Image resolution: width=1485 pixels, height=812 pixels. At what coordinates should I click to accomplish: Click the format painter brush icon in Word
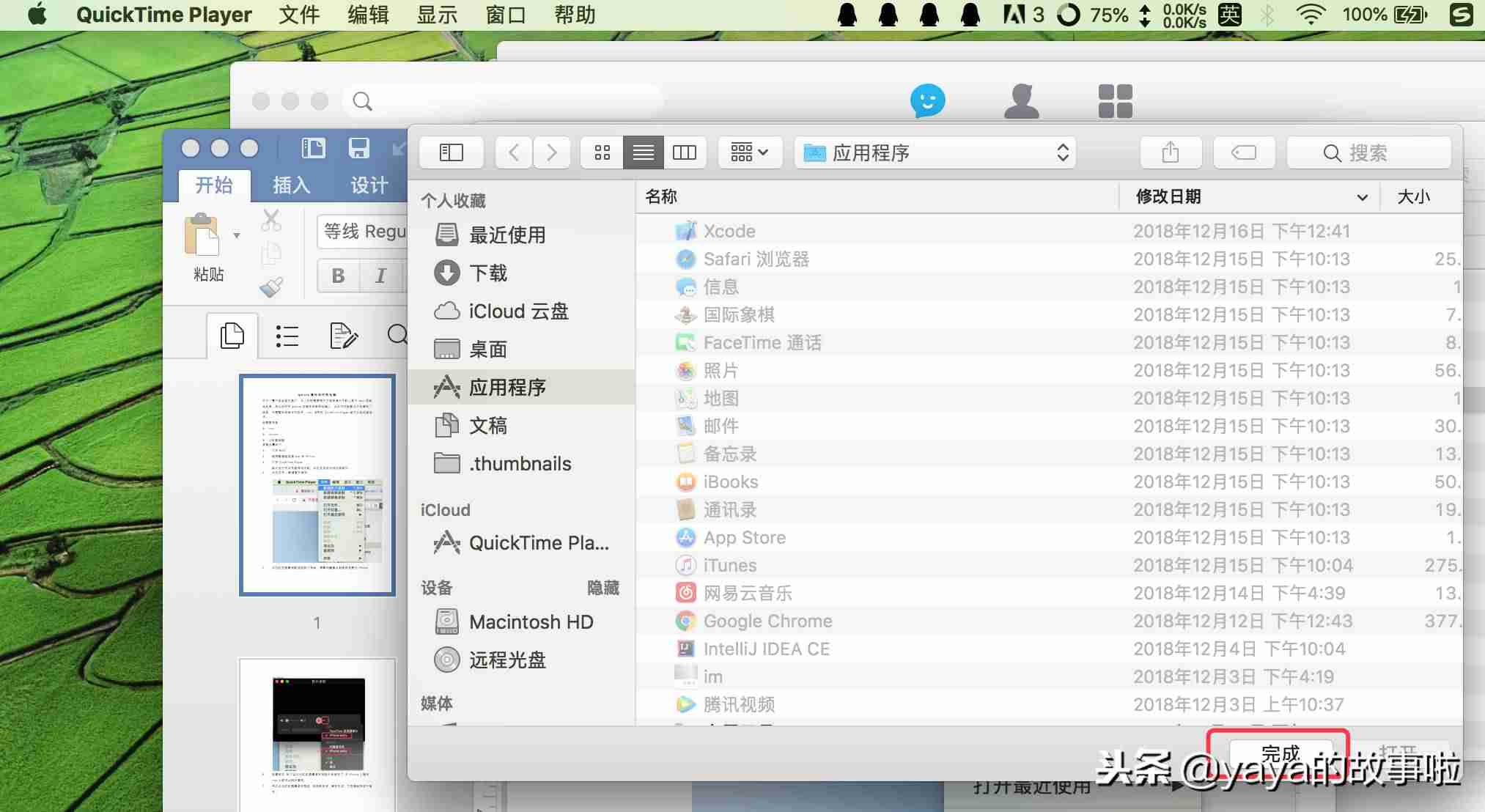tap(271, 287)
